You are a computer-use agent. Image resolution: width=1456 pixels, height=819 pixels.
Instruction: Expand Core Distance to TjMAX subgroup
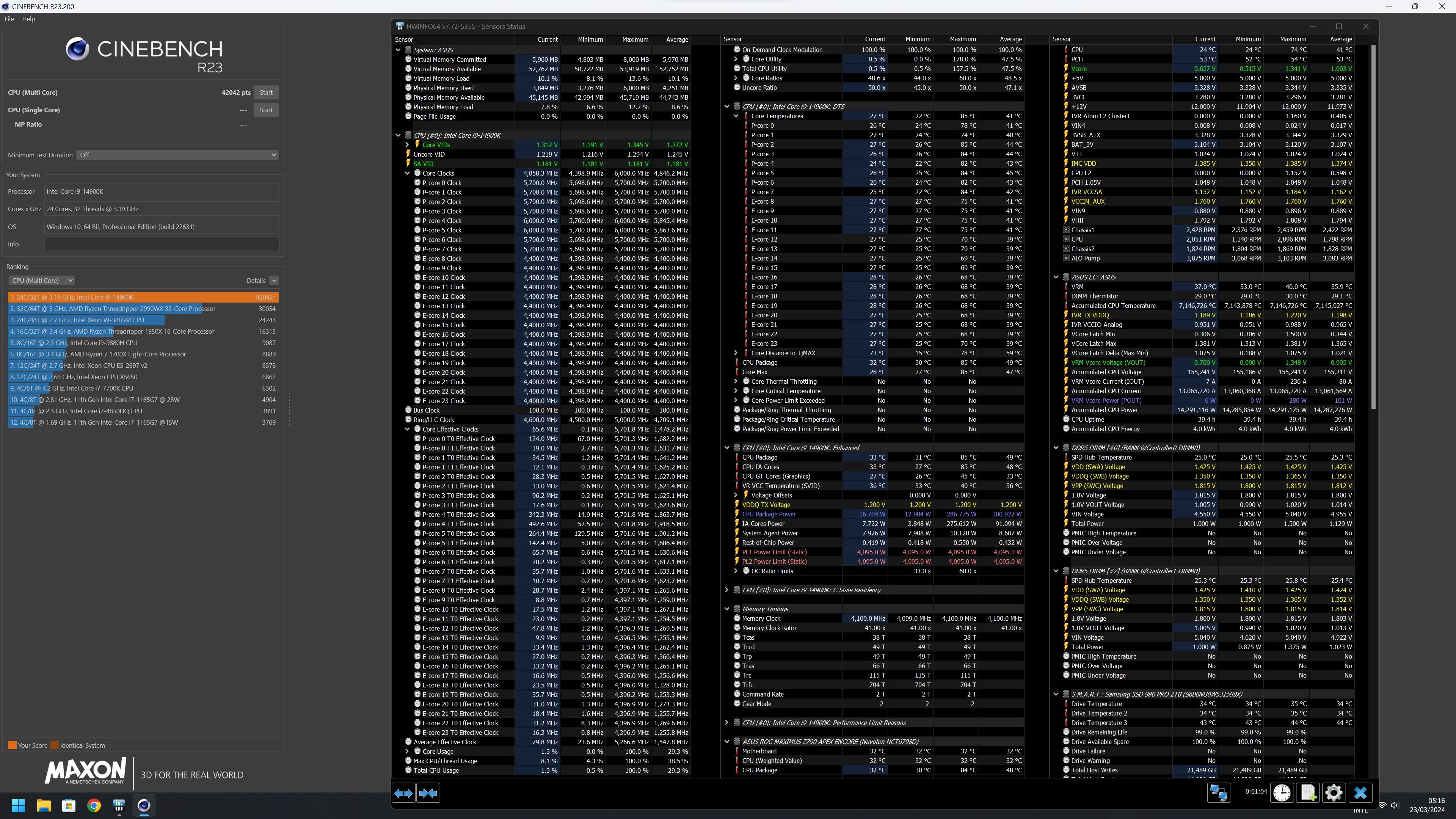(x=736, y=353)
